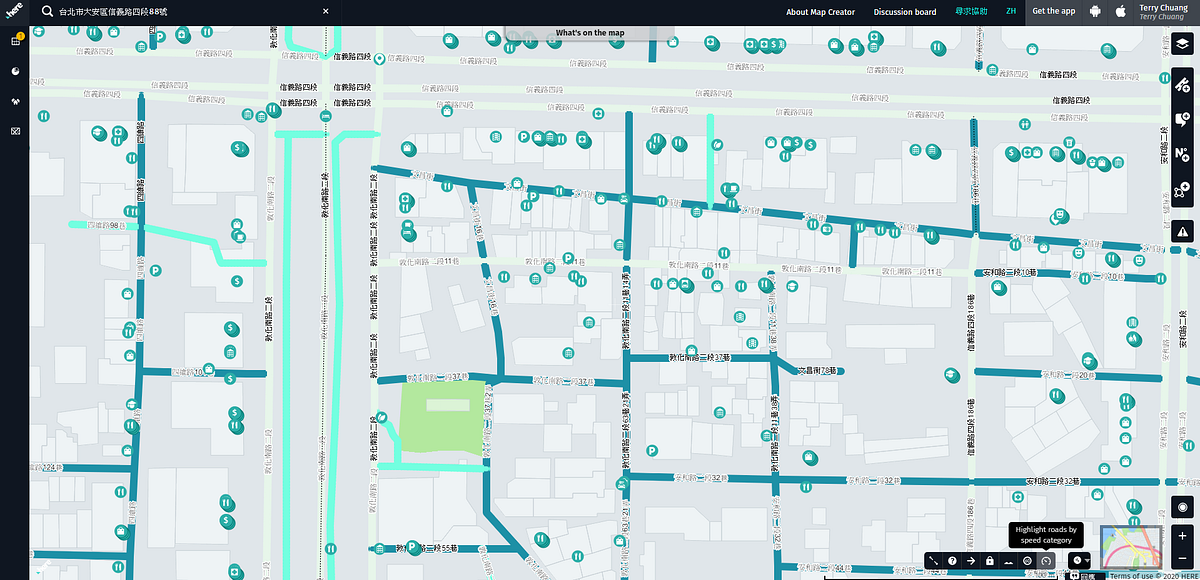1200x580 pixels.
Task: Open the Discussion board menu item
Action: tap(904, 12)
